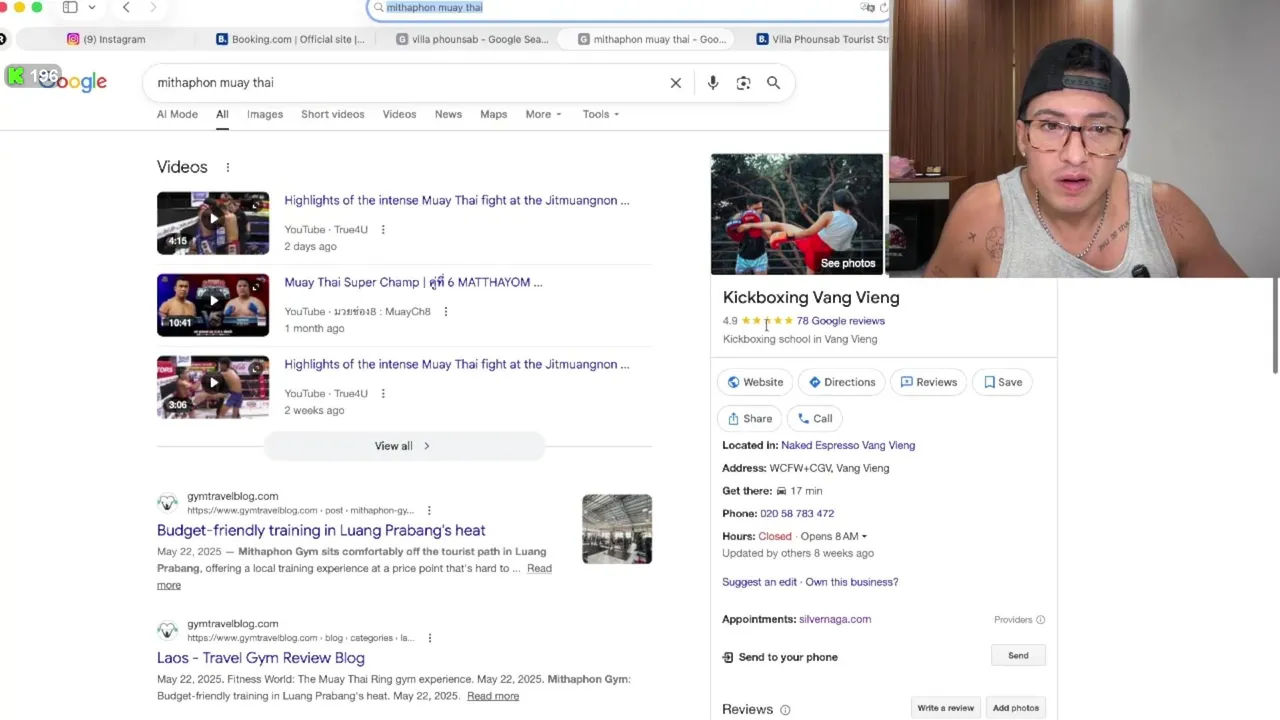
Task: Open Naked Espresso Vang Vieng link
Action: (x=848, y=445)
